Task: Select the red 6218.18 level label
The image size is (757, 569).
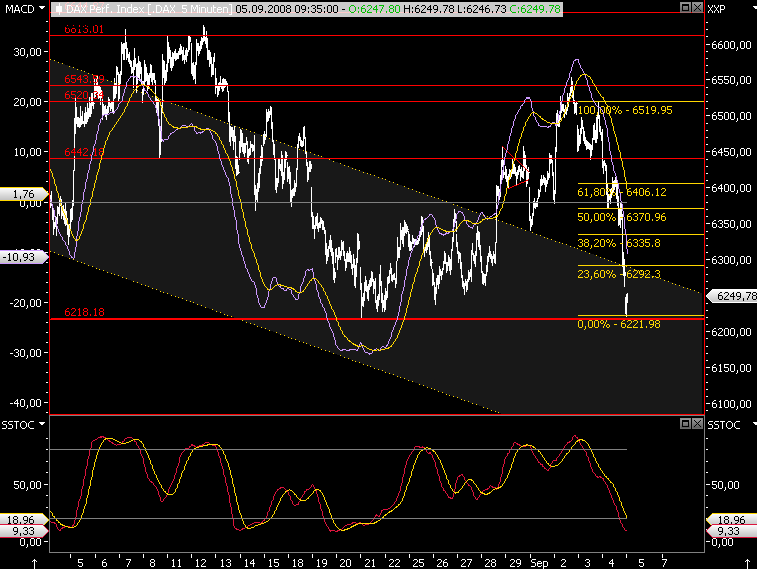Action: 84,312
